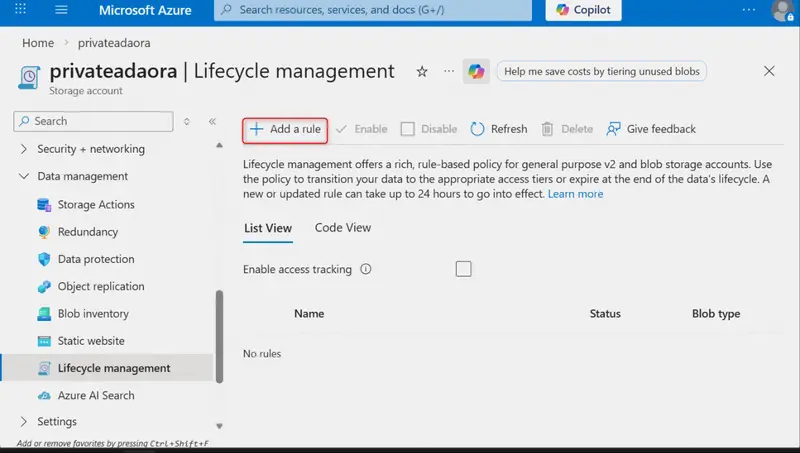Sort by Status column header
The image size is (800, 453).
pos(605,314)
